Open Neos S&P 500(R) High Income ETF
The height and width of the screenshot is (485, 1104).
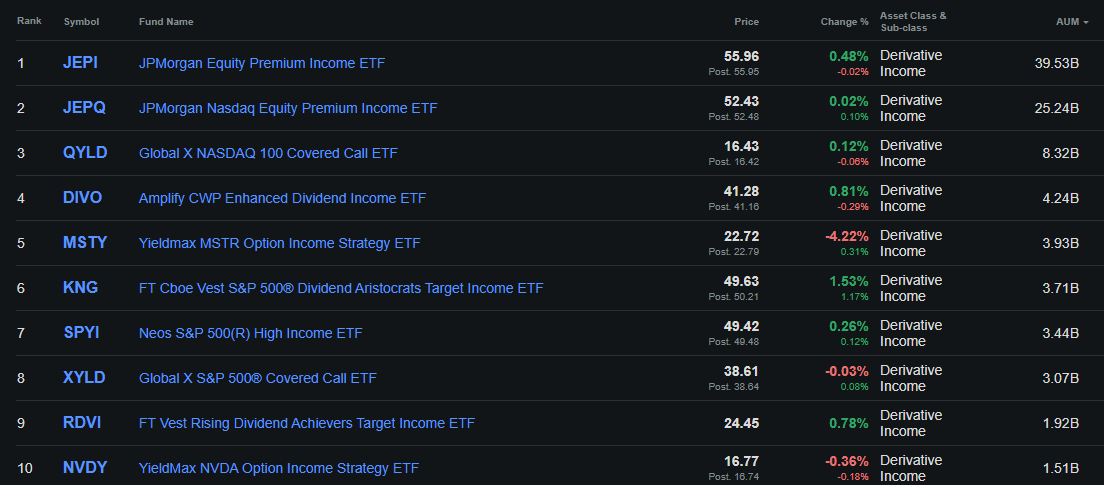251,333
